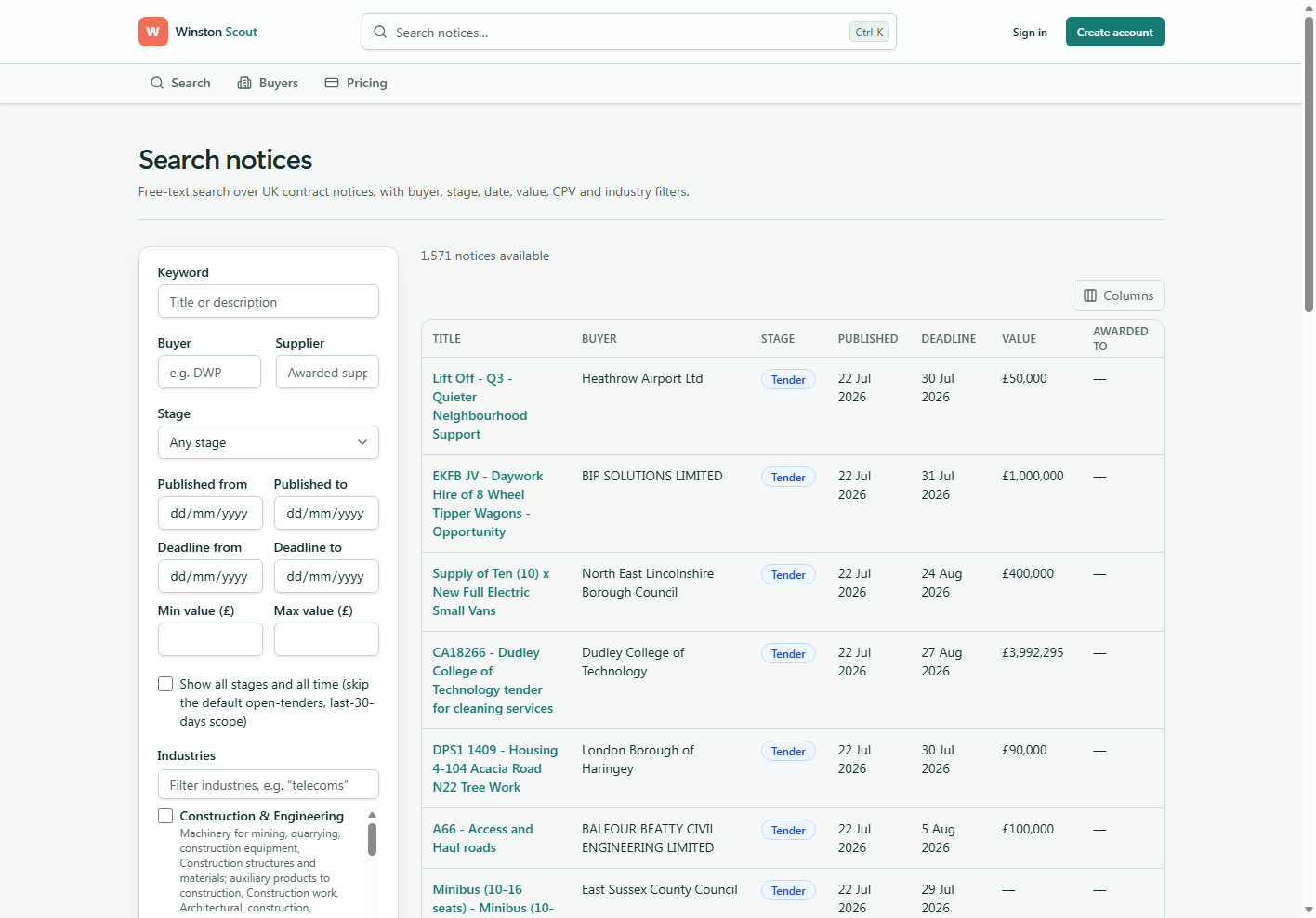Click the AWARDED TO column header
This screenshot has height=918, width=1316.
[1120, 338]
